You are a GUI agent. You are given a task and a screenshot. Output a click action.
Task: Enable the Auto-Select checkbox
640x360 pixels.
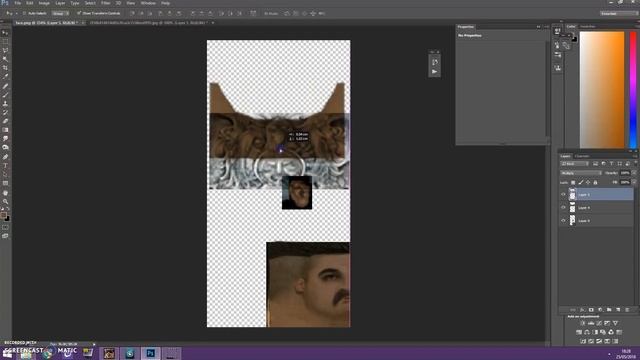[x=24, y=13]
